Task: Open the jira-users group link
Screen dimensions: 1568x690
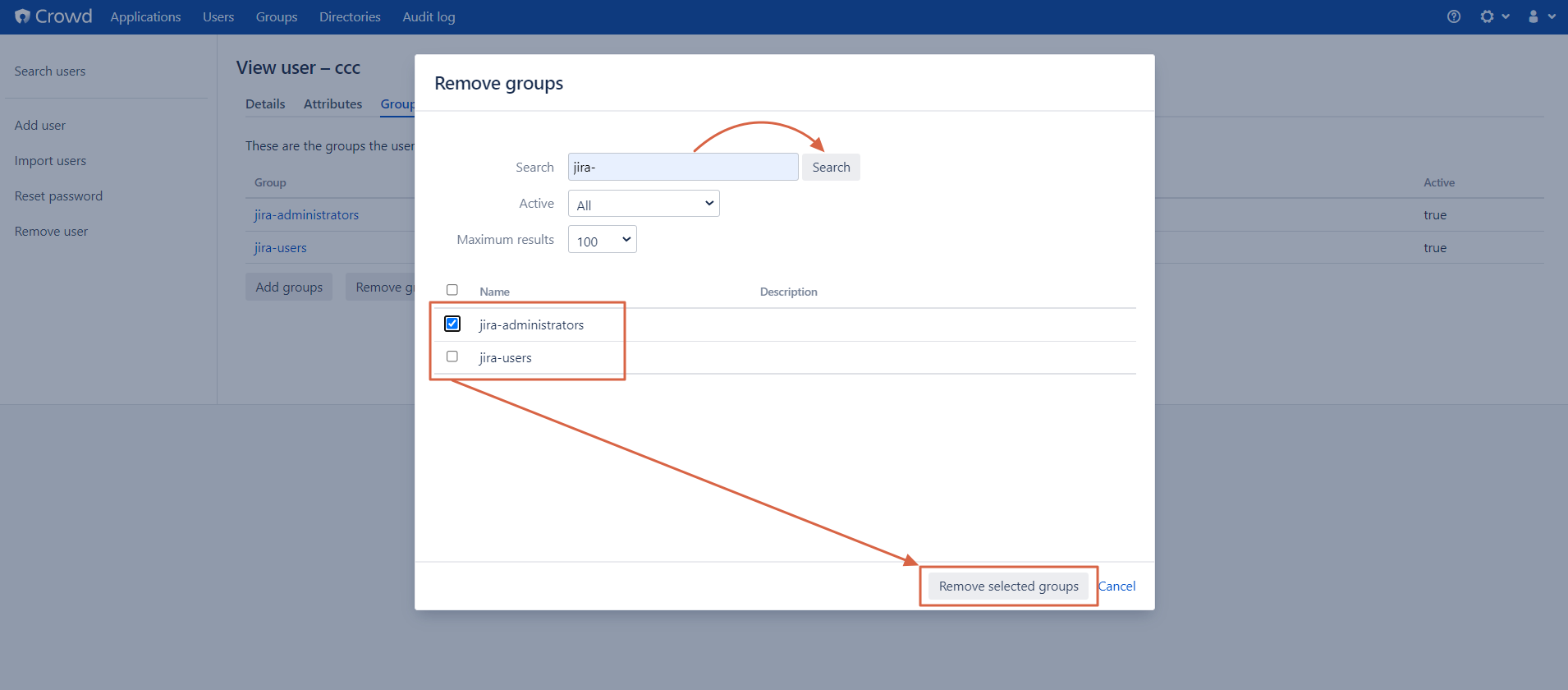Action: (280, 248)
